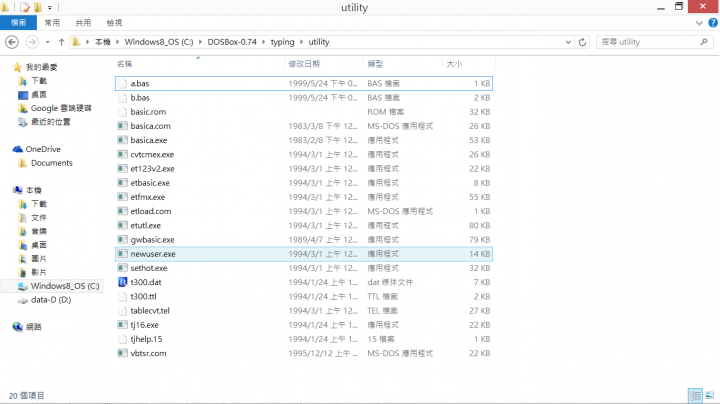The height and width of the screenshot is (404, 720).
Task: Select file basica.exe
Action: coord(304,140)
